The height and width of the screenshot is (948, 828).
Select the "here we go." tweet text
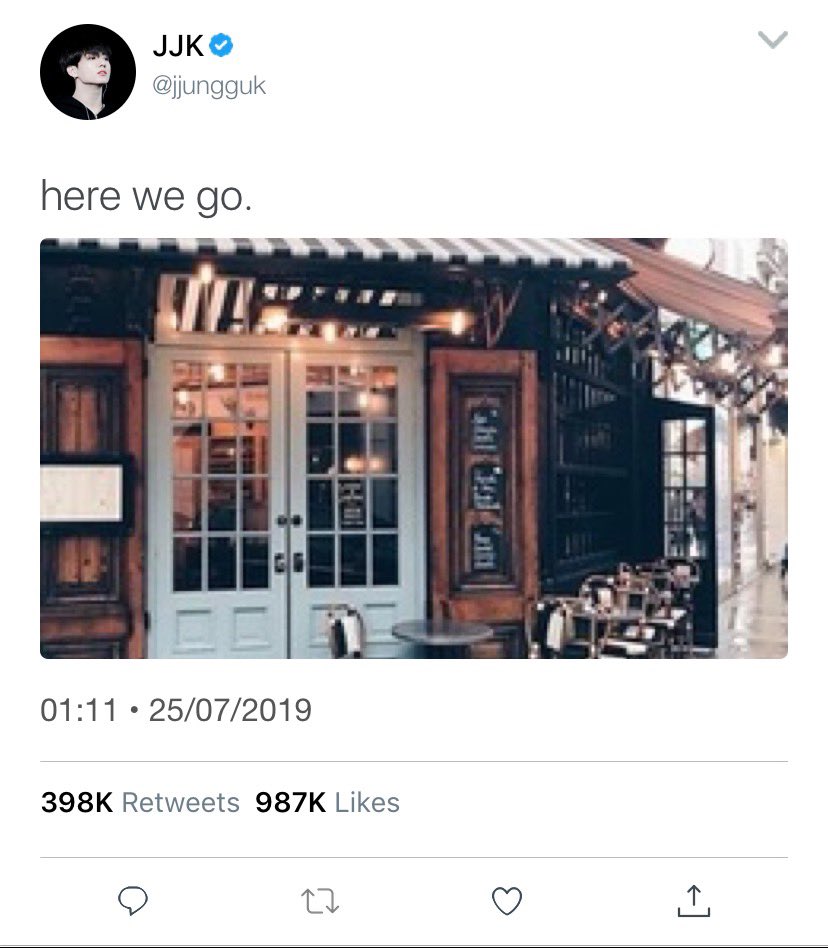point(146,196)
